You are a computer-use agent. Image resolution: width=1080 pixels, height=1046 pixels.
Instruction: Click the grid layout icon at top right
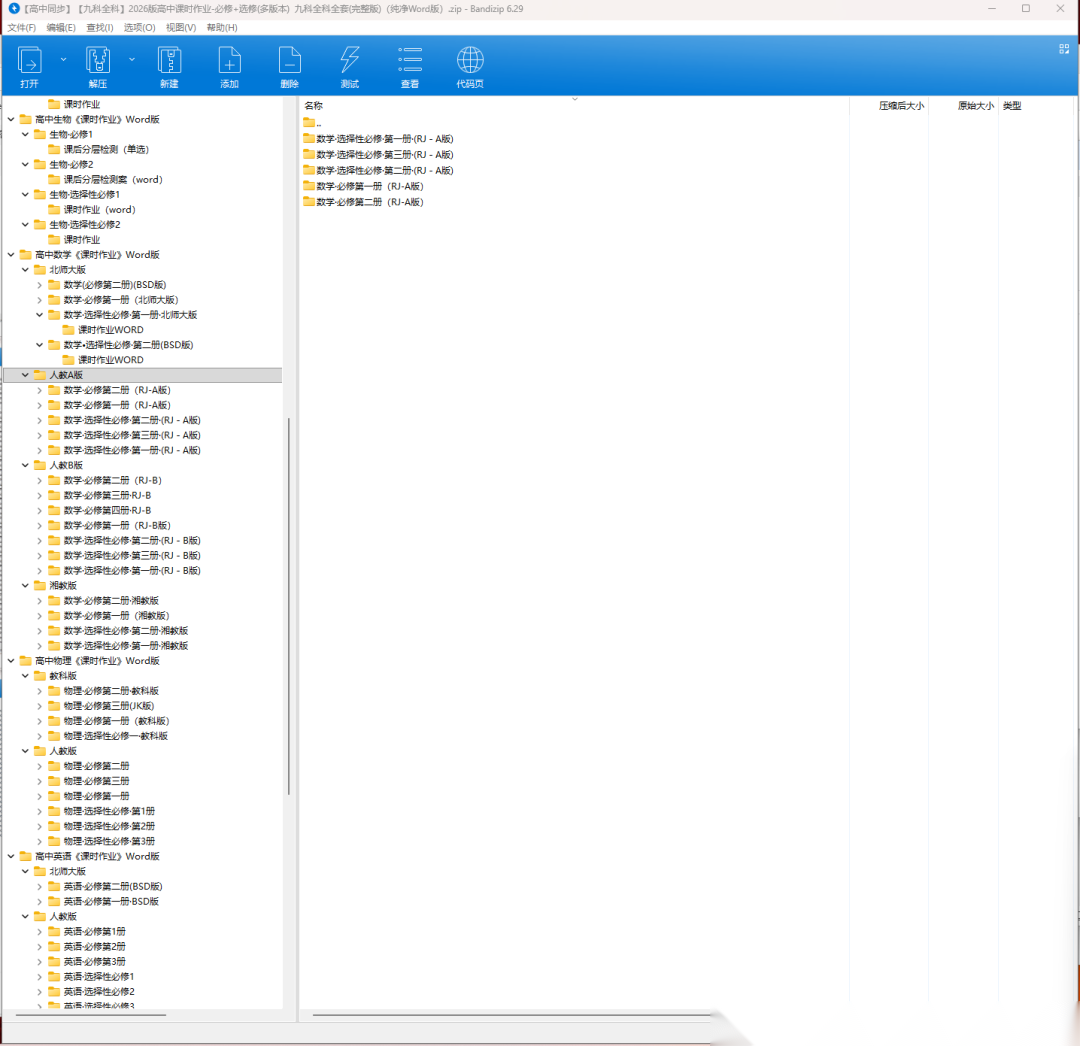pyautogui.click(x=1064, y=48)
